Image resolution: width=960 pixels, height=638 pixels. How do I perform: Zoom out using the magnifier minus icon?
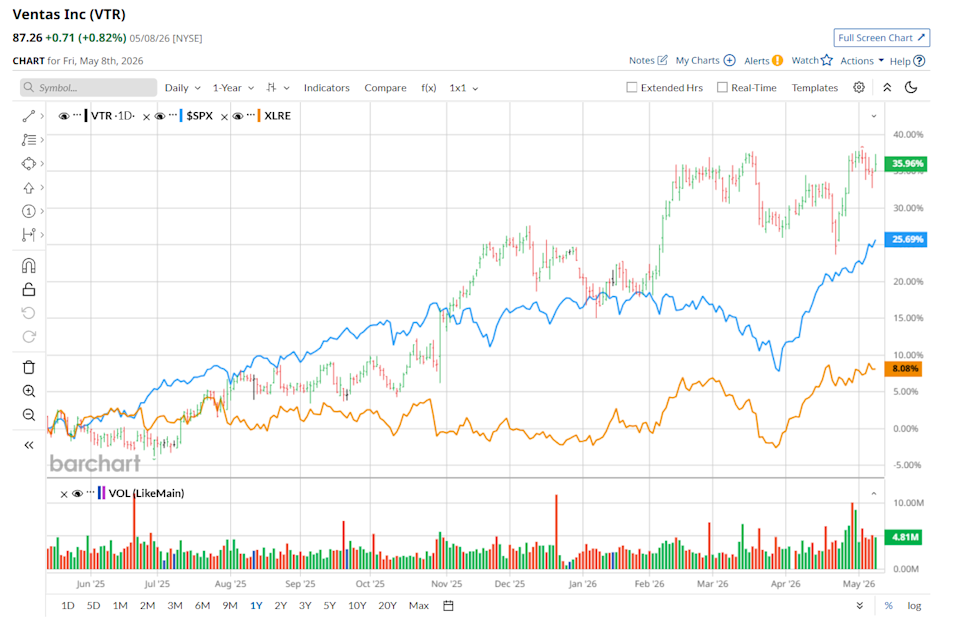click(29, 415)
